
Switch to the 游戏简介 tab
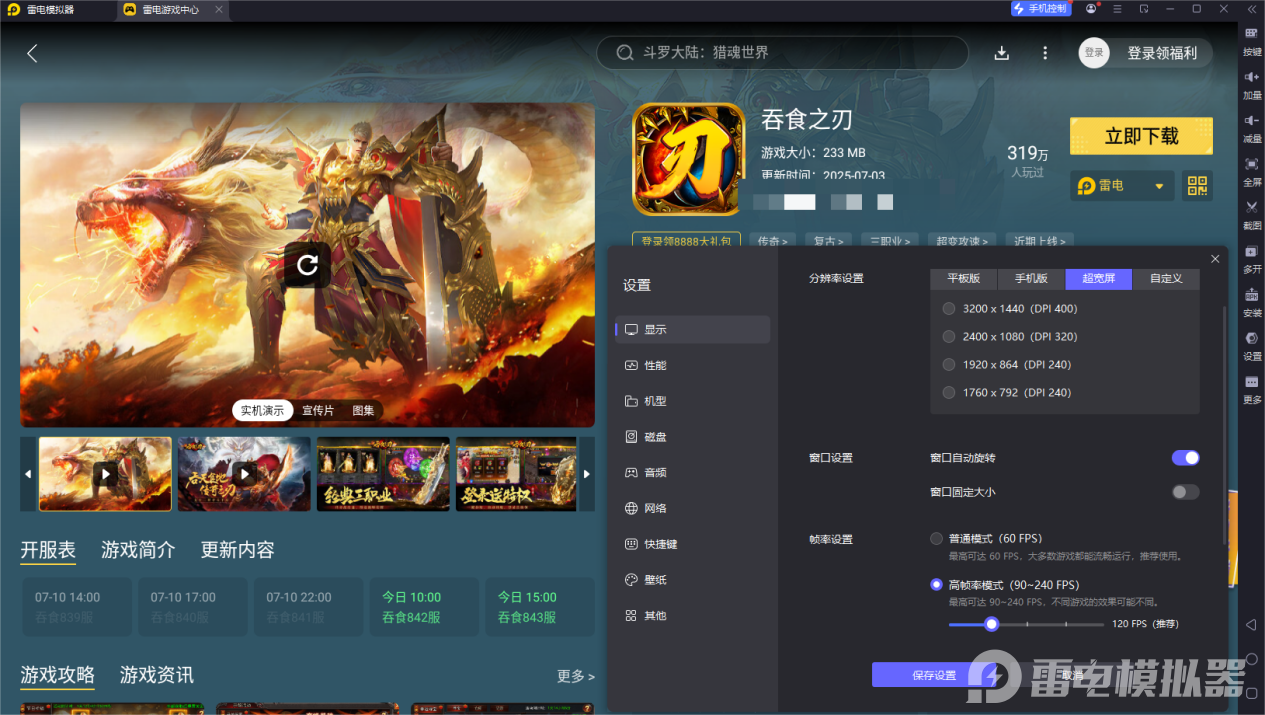pyautogui.click(x=138, y=550)
